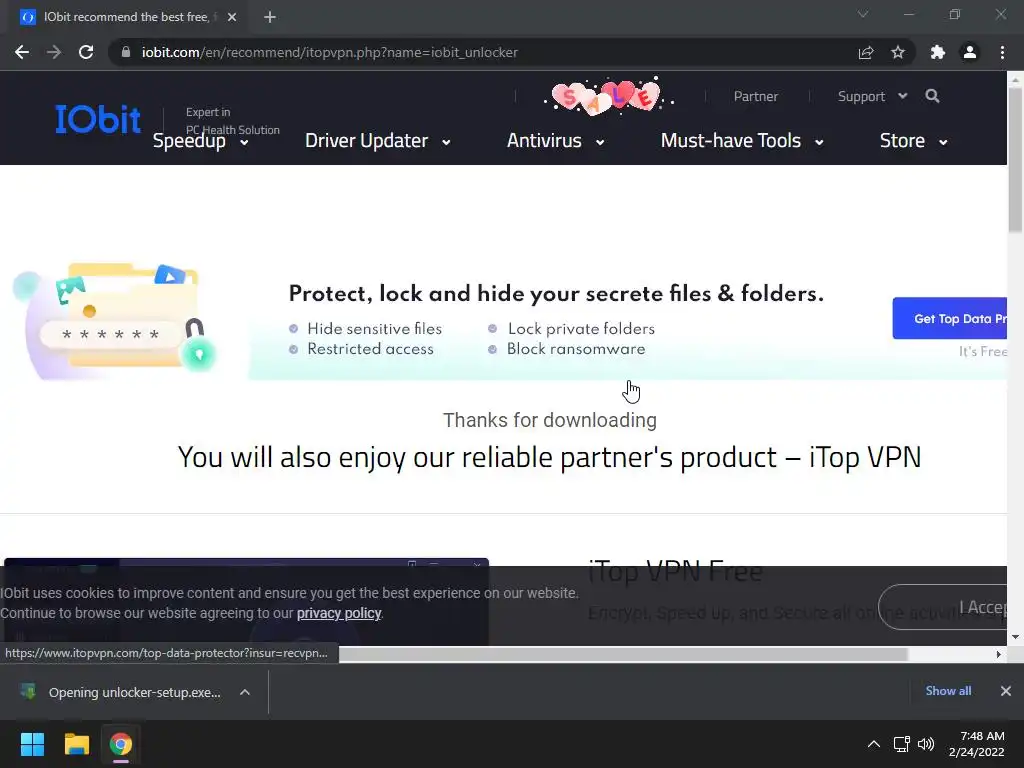
Task: Open the privacy policy link
Action: pos(339,613)
